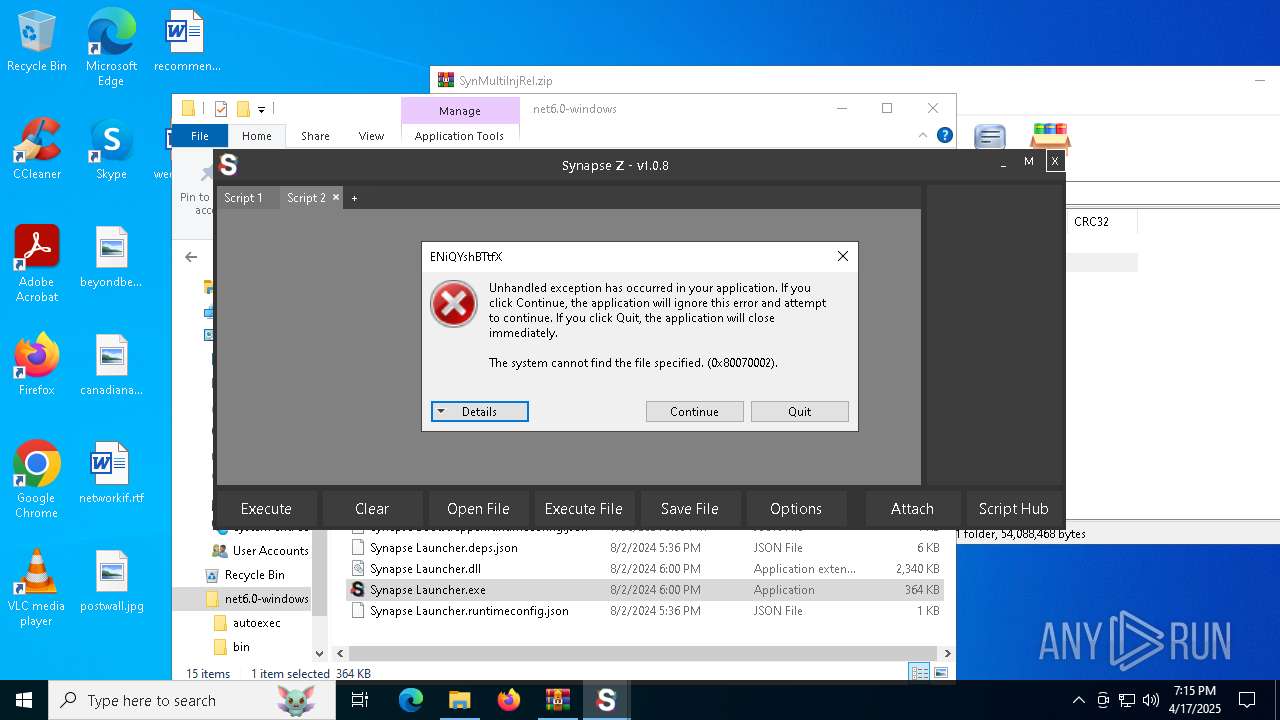Image resolution: width=1280 pixels, height=720 pixels.
Task: Open the Share tab in Explorer ribbon
Action: 315,136
